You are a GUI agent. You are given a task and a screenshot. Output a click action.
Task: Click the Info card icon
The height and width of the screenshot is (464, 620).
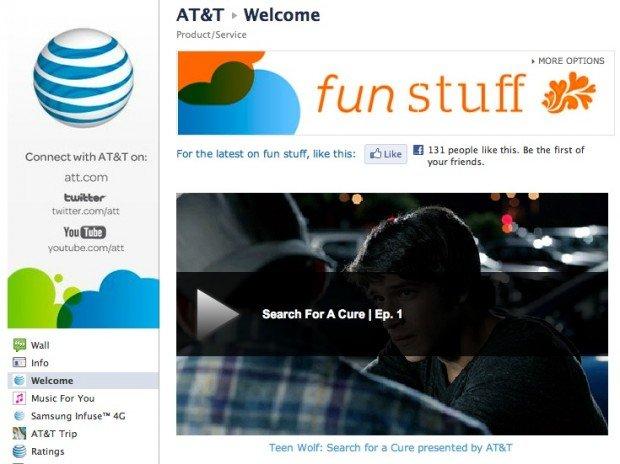pyautogui.click(x=19, y=362)
